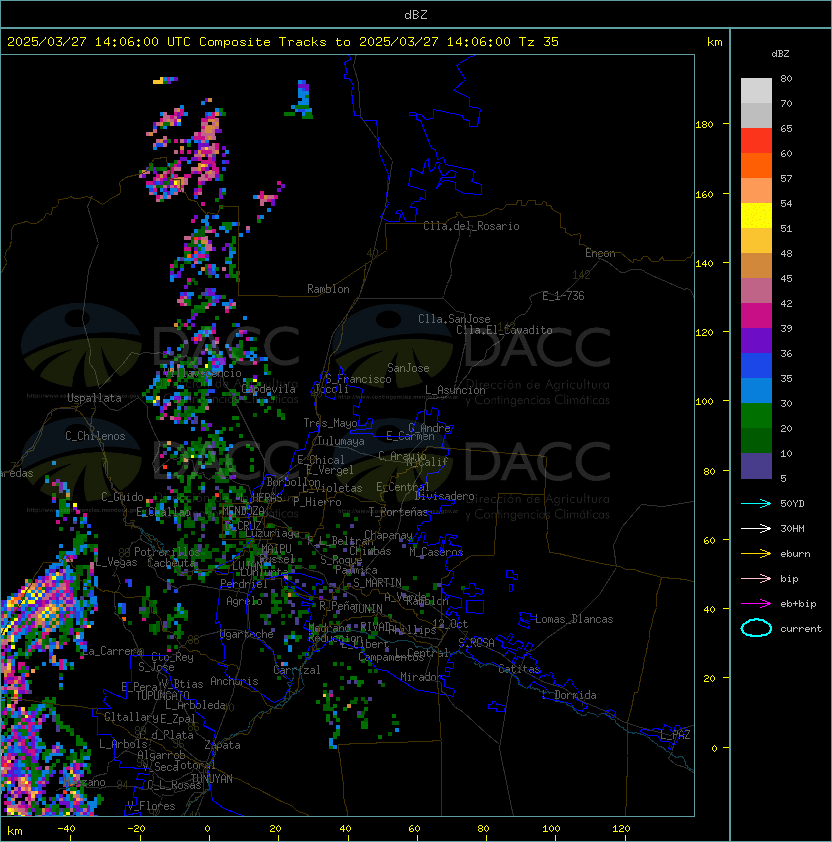The height and width of the screenshot is (842, 832).
Task: Click the L_Asuncion map label
Action: tap(455, 390)
